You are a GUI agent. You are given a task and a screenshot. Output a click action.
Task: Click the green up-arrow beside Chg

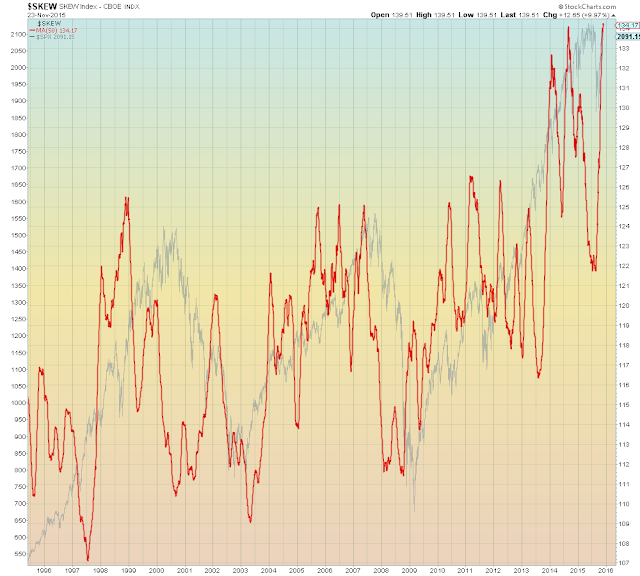click(x=613, y=16)
